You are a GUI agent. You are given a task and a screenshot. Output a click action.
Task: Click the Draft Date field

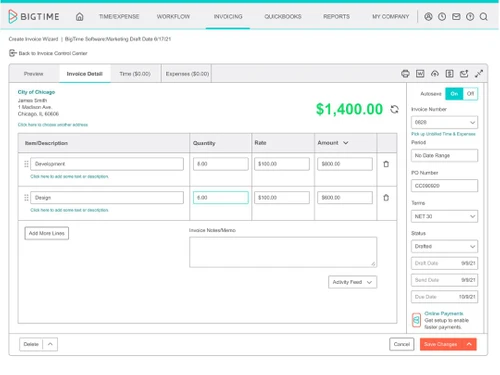click(444, 263)
